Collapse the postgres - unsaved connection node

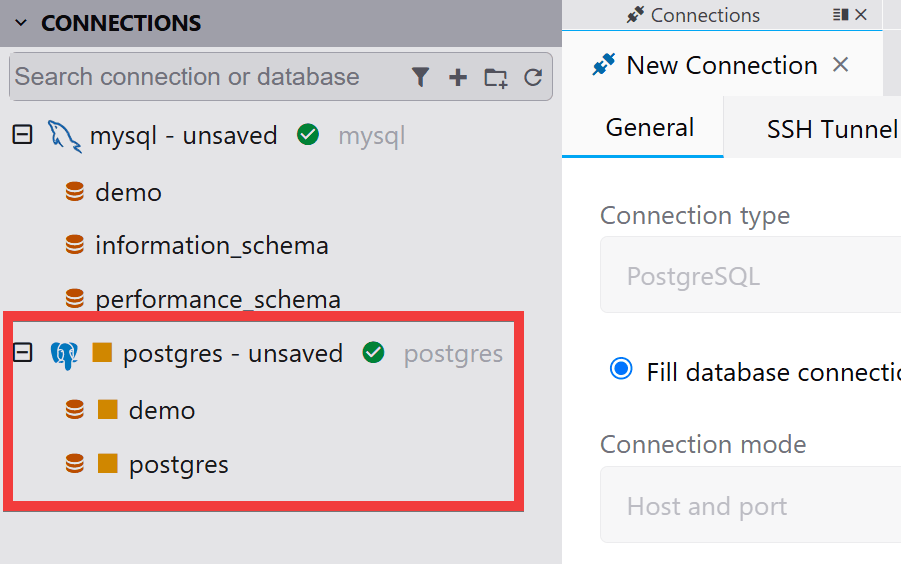pos(22,353)
